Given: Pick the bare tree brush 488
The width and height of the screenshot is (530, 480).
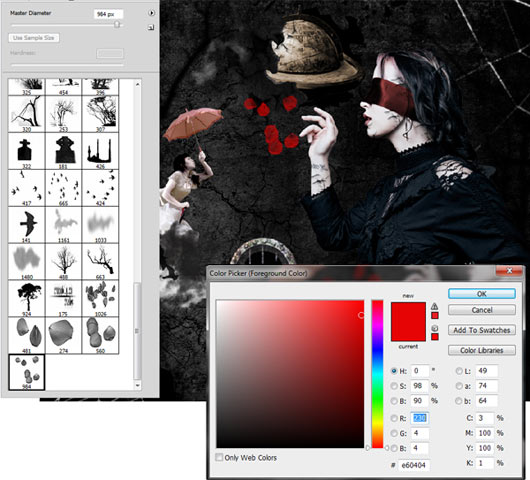Looking at the screenshot, I should pos(63,262).
